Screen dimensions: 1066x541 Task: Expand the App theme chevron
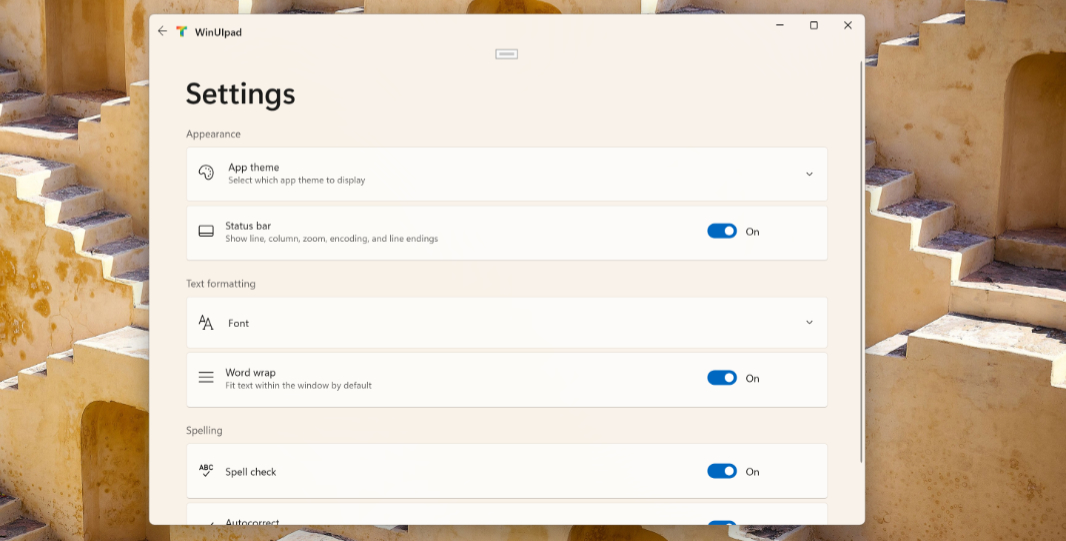click(809, 174)
